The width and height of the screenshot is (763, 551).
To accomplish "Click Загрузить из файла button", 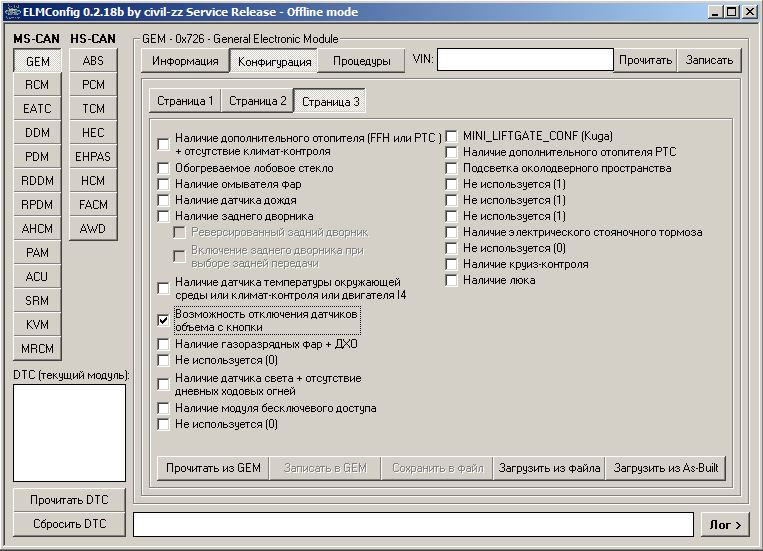I will (x=549, y=468).
